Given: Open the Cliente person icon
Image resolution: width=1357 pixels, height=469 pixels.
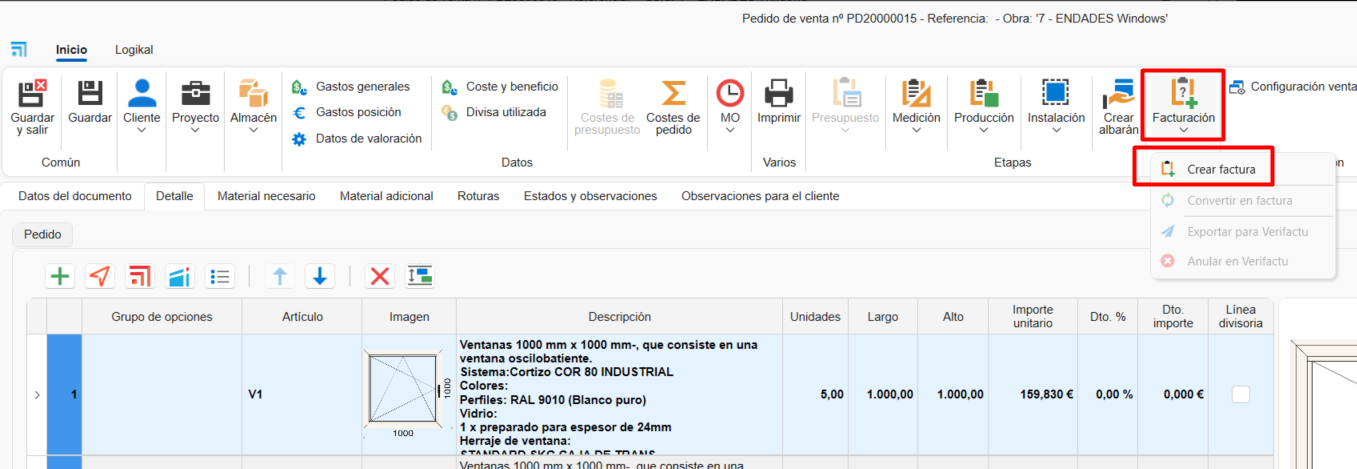Looking at the screenshot, I should (141, 93).
